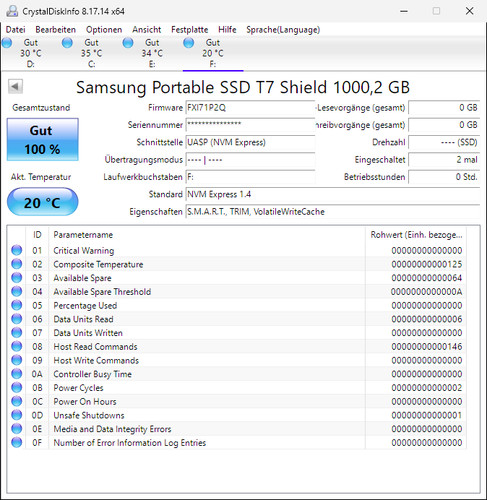Click the status orb for Data Units Read
The height and width of the screenshot is (500, 487).
pyautogui.click(x=17, y=319)
